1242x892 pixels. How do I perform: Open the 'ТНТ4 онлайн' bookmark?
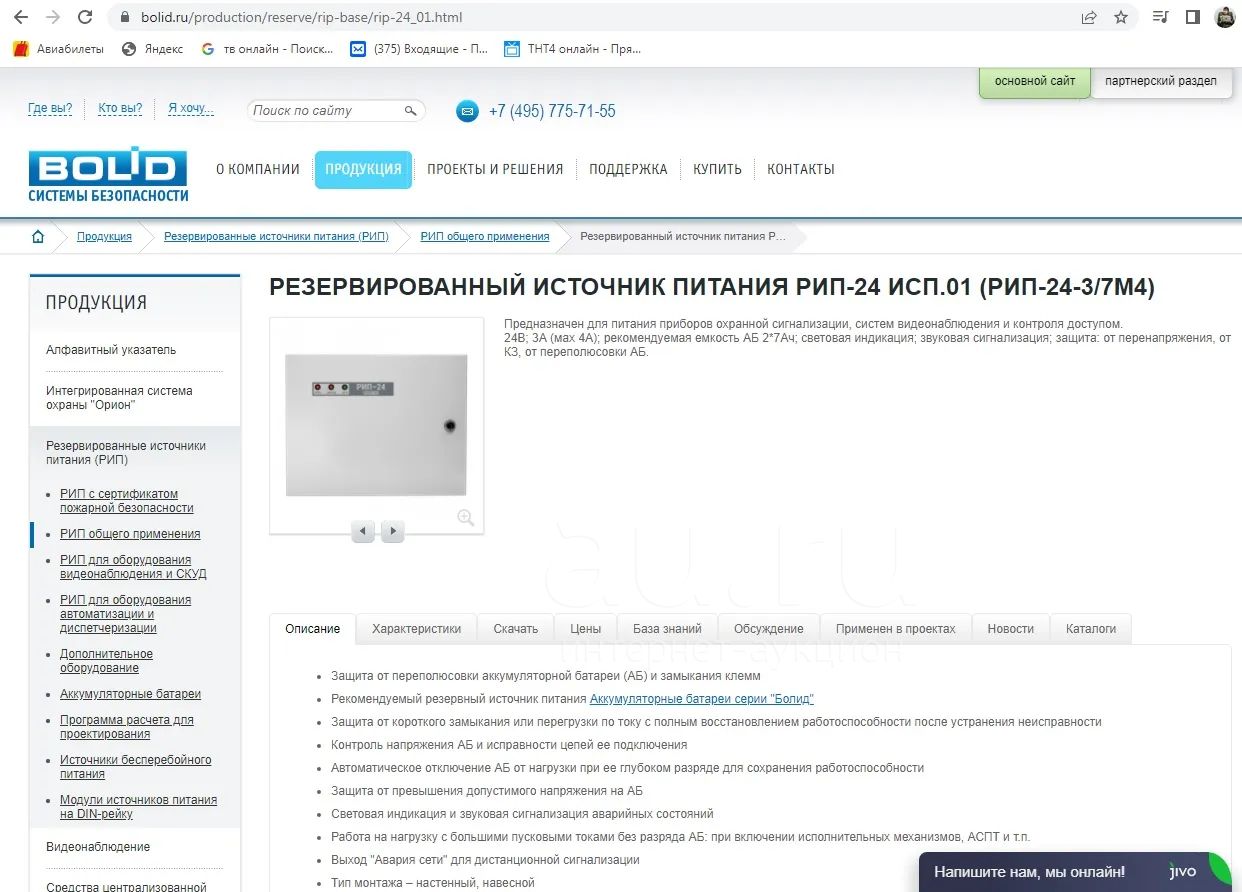(x=573, y=49)
